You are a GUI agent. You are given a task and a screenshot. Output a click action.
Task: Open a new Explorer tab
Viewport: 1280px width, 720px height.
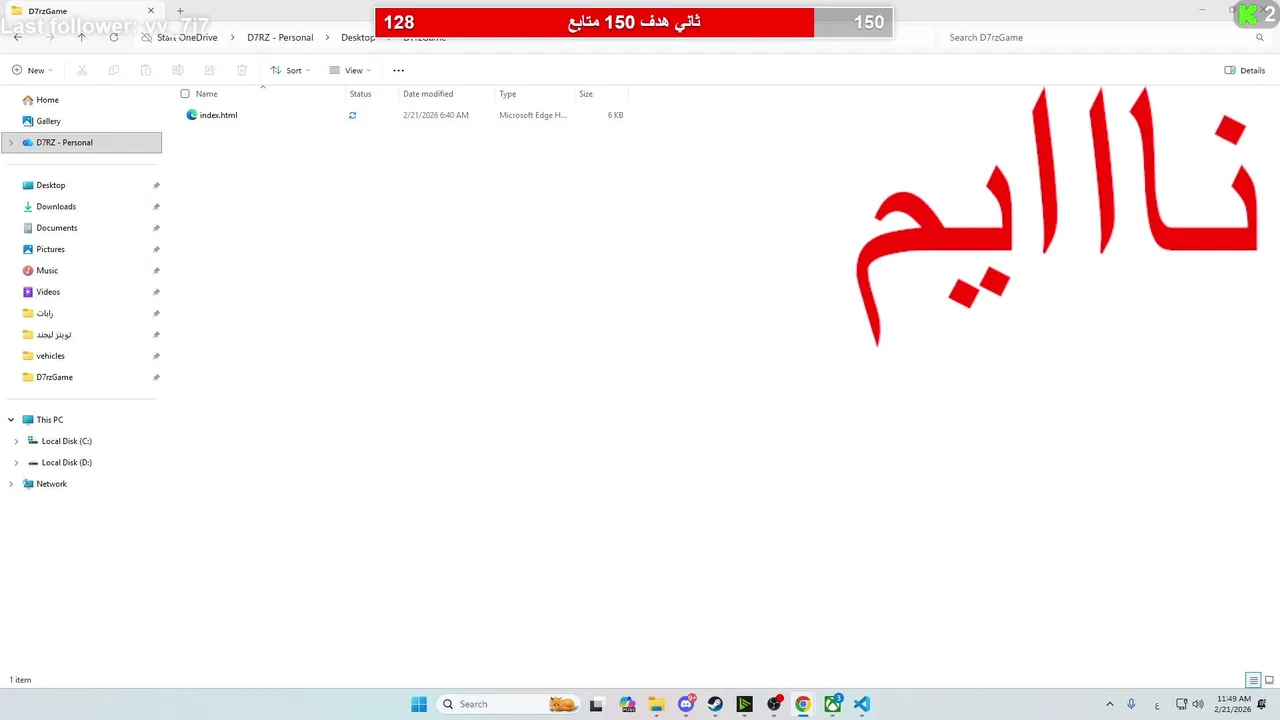[180, 11]
